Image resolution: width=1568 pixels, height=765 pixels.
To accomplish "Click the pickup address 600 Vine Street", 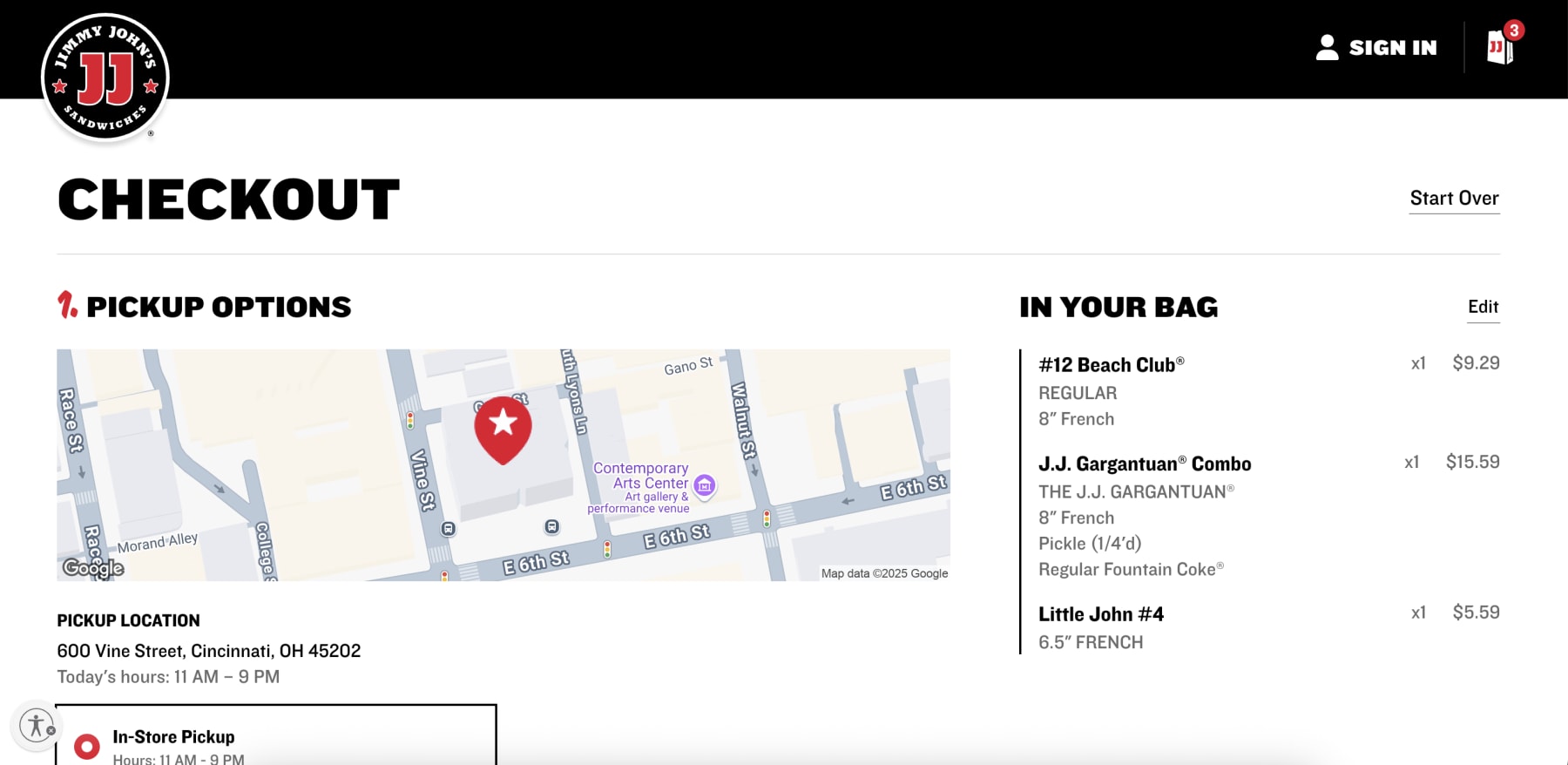I will [x=208, y=651].
